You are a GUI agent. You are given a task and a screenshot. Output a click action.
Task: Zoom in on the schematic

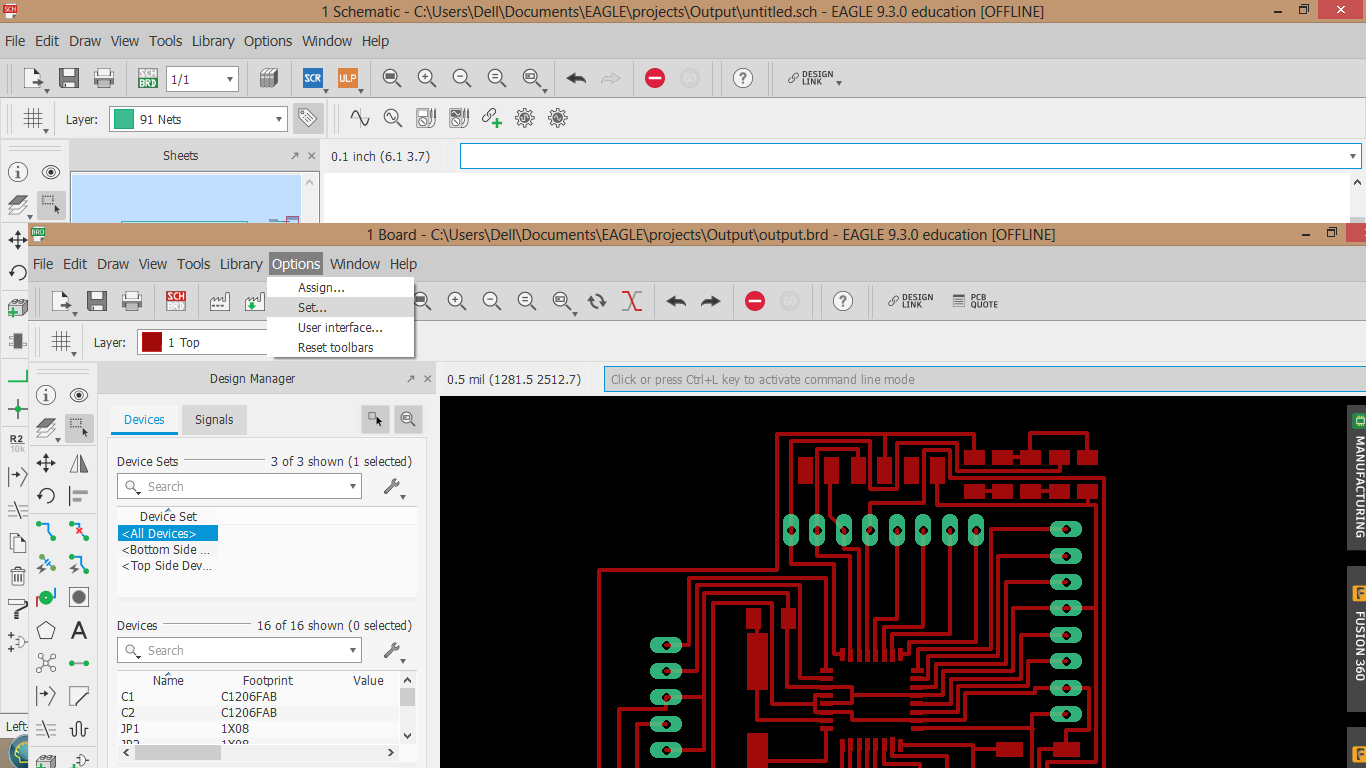click(427, 78)
